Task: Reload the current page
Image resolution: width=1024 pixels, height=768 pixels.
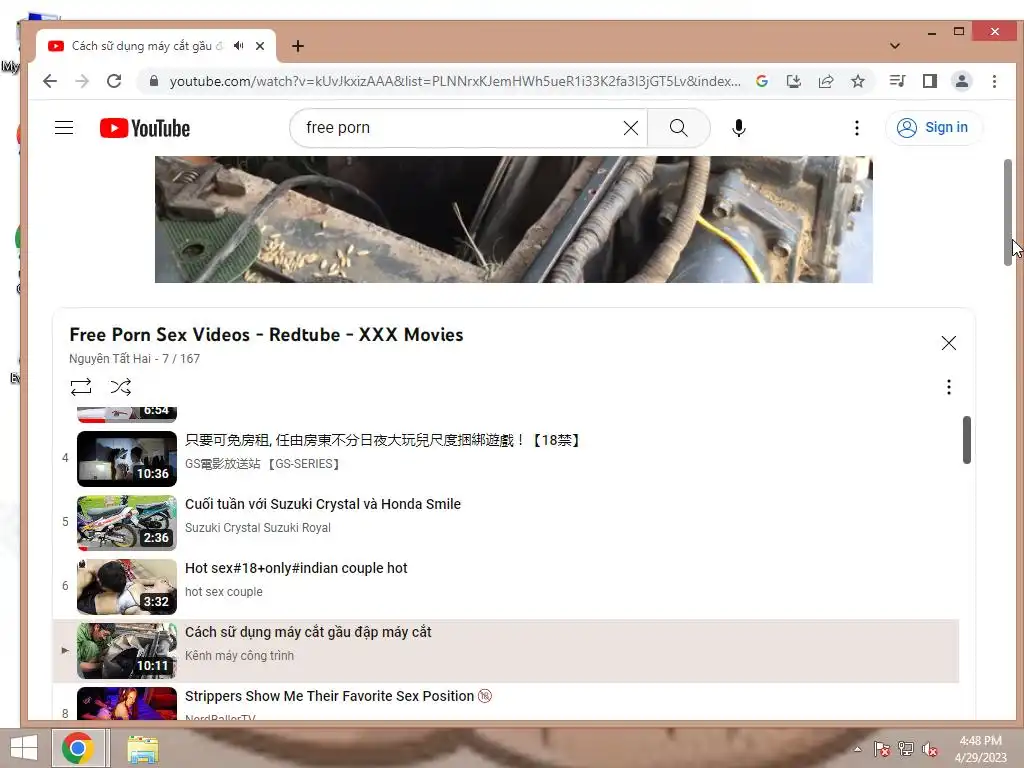Action: (114, 81)
